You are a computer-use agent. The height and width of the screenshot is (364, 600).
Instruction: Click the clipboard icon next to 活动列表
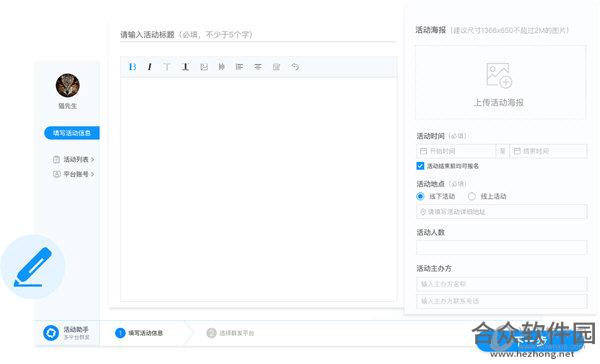[x=57, y=159]
